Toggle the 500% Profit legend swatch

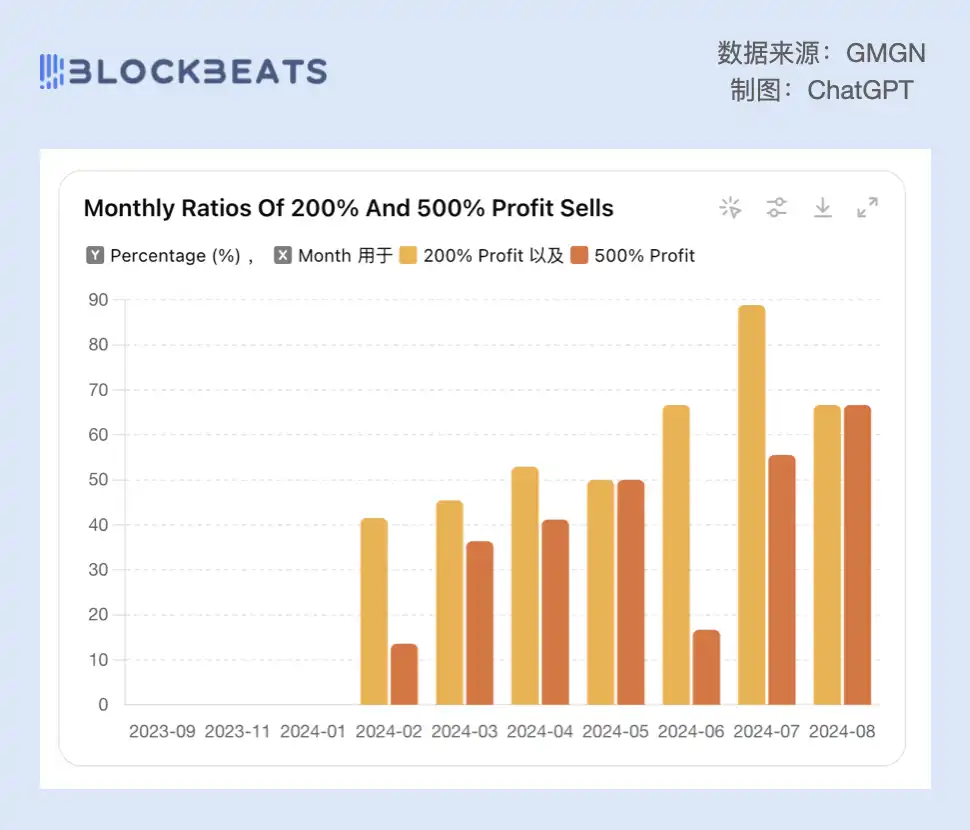coord(580,255)
